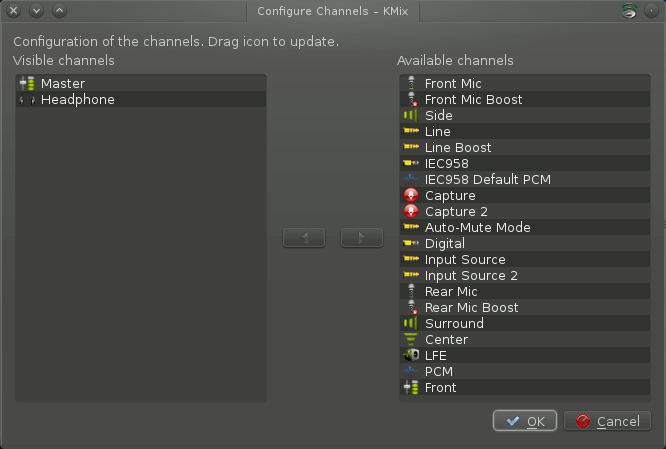666x449 pixels.
Task: Confirm with the OK button
Action: point(525,421)
